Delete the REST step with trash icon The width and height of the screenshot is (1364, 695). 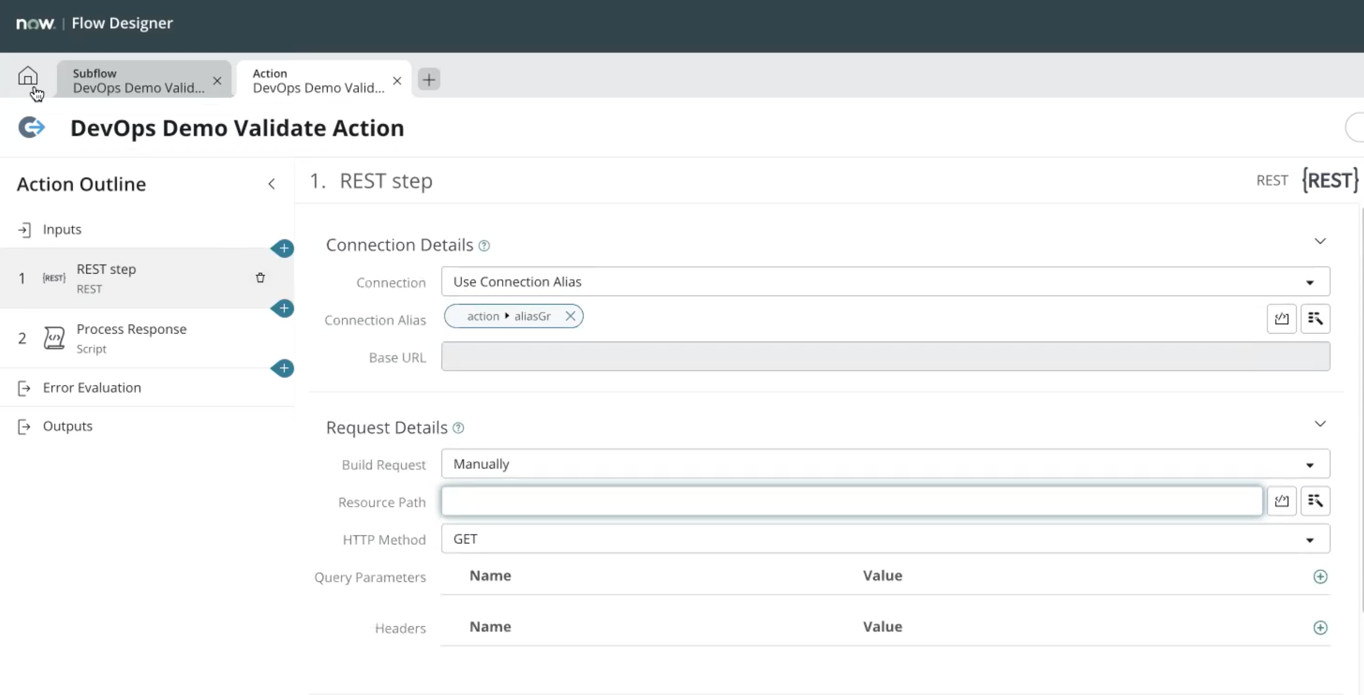[x=260, y=278]
